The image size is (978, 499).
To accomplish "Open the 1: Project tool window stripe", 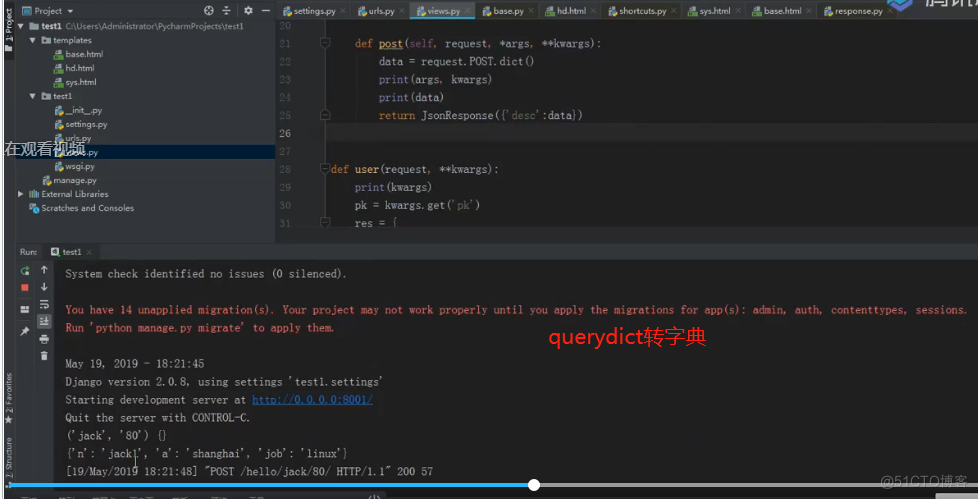I will [x=9, y=29].
